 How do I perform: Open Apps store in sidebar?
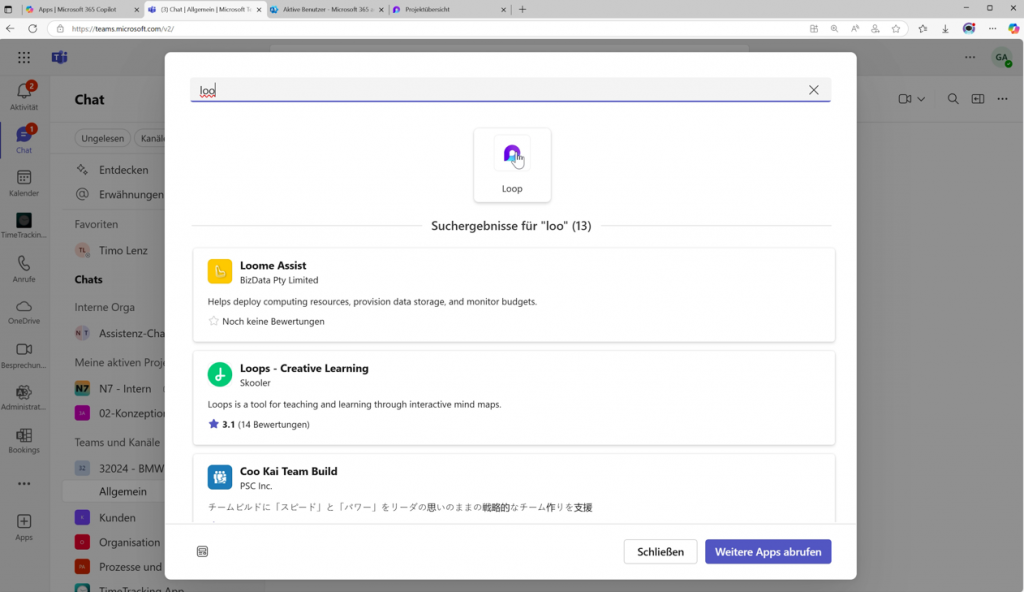24,527
